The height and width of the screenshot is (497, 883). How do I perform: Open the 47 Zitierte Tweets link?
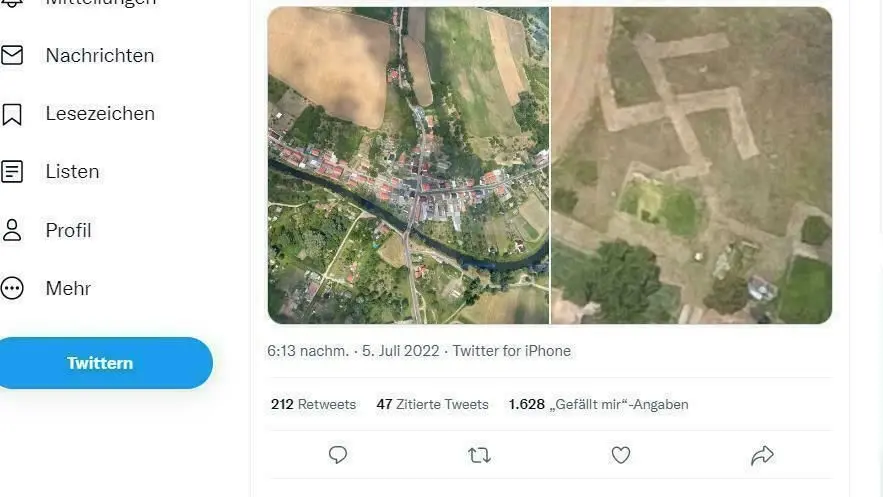pyautogui.click(x=432, y=404)
